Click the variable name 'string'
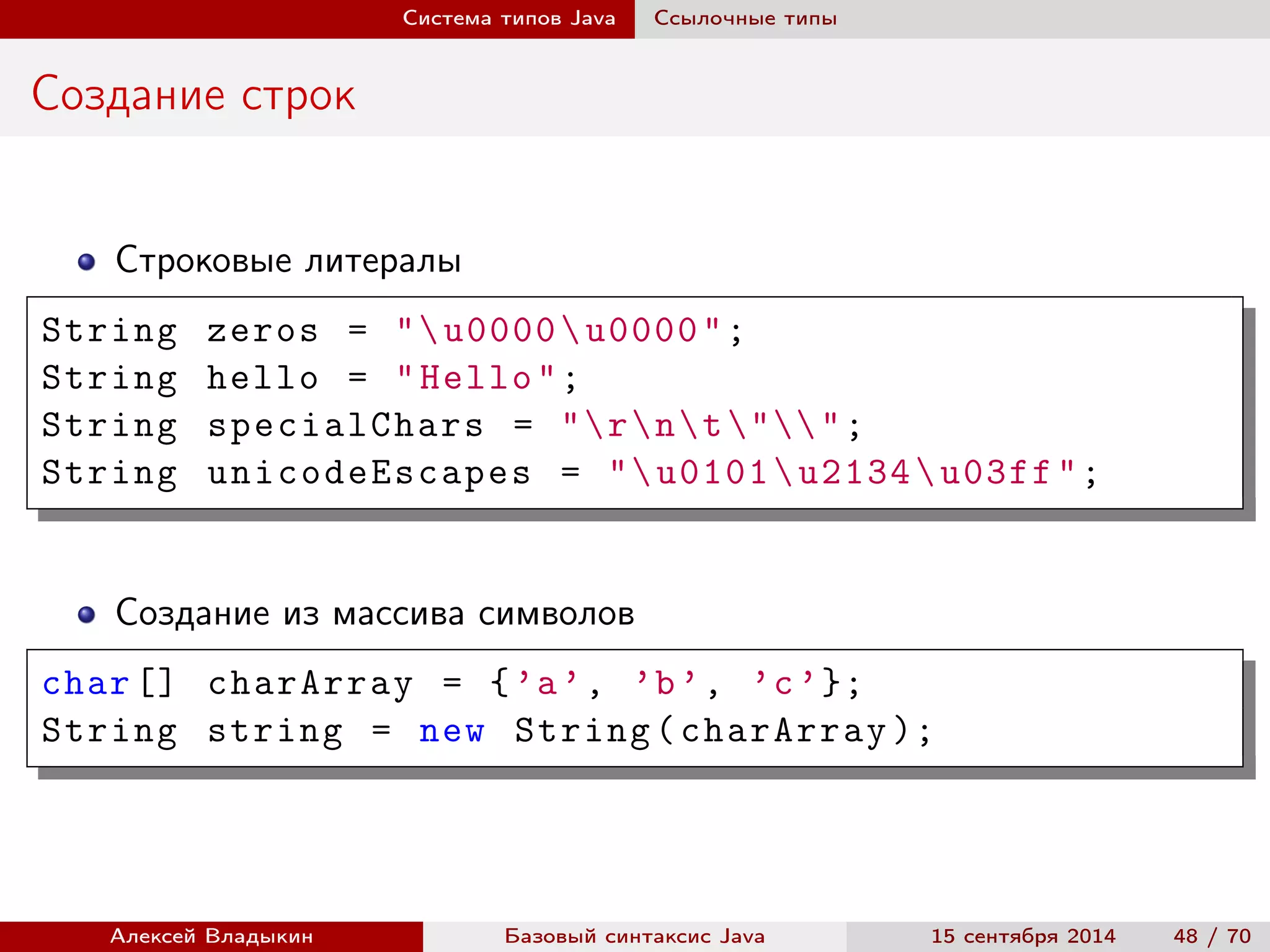Image resolution: width=1270 pixels, height=952 pixels. (x=275, y=733)
